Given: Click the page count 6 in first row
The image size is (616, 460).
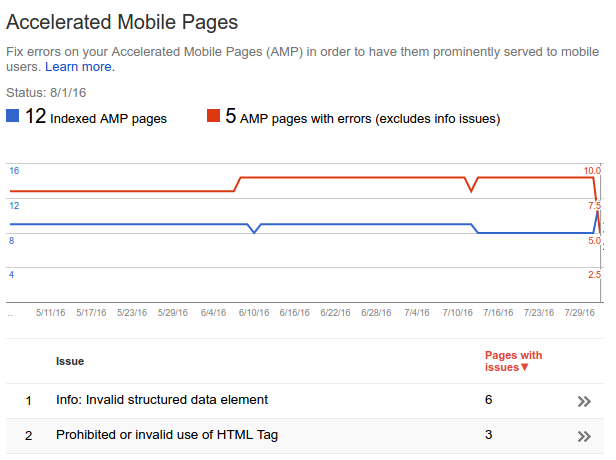Looking at the screenshot, I should coord(488,400).
